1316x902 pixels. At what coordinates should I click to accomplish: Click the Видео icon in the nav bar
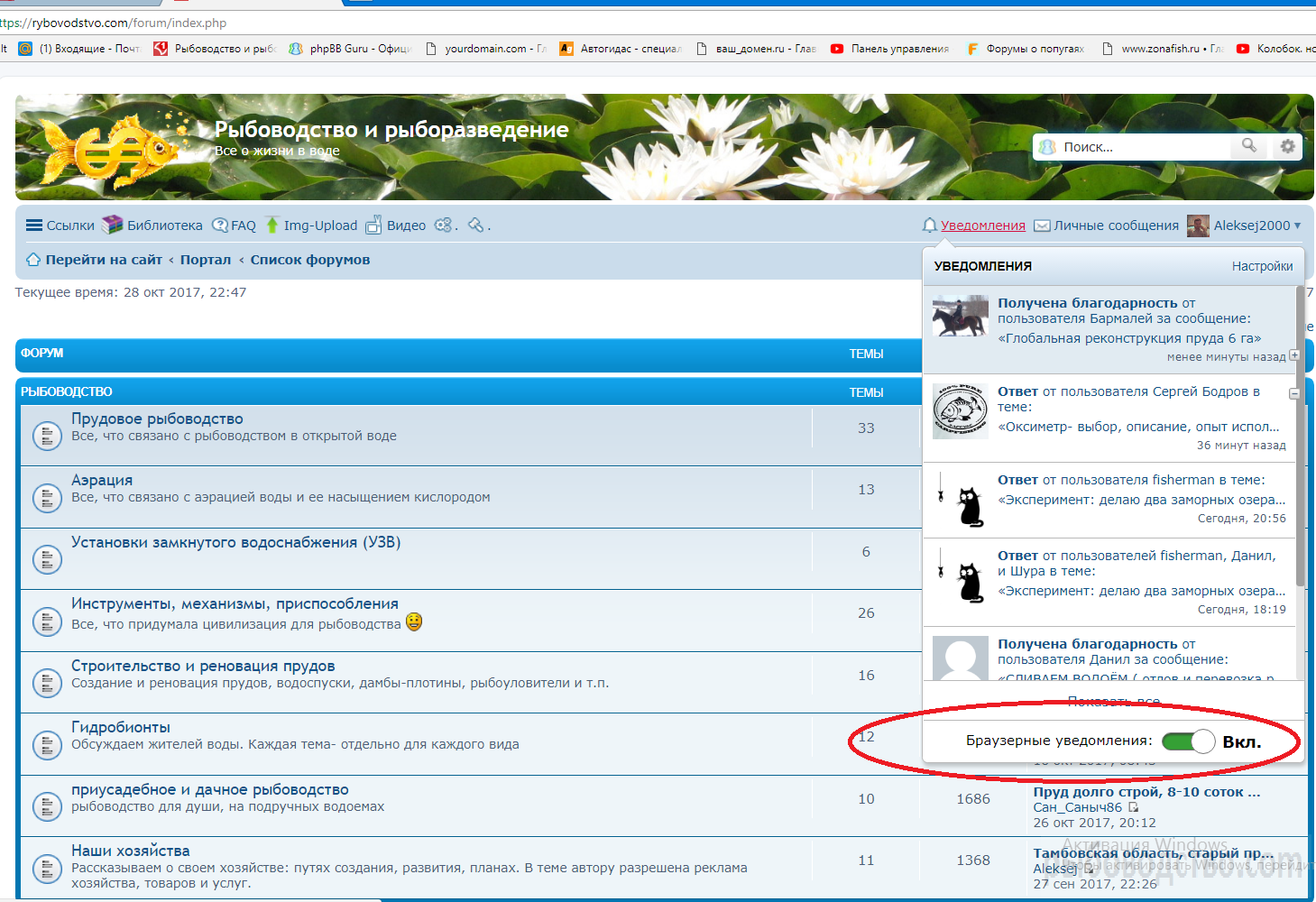coord(373,225)
